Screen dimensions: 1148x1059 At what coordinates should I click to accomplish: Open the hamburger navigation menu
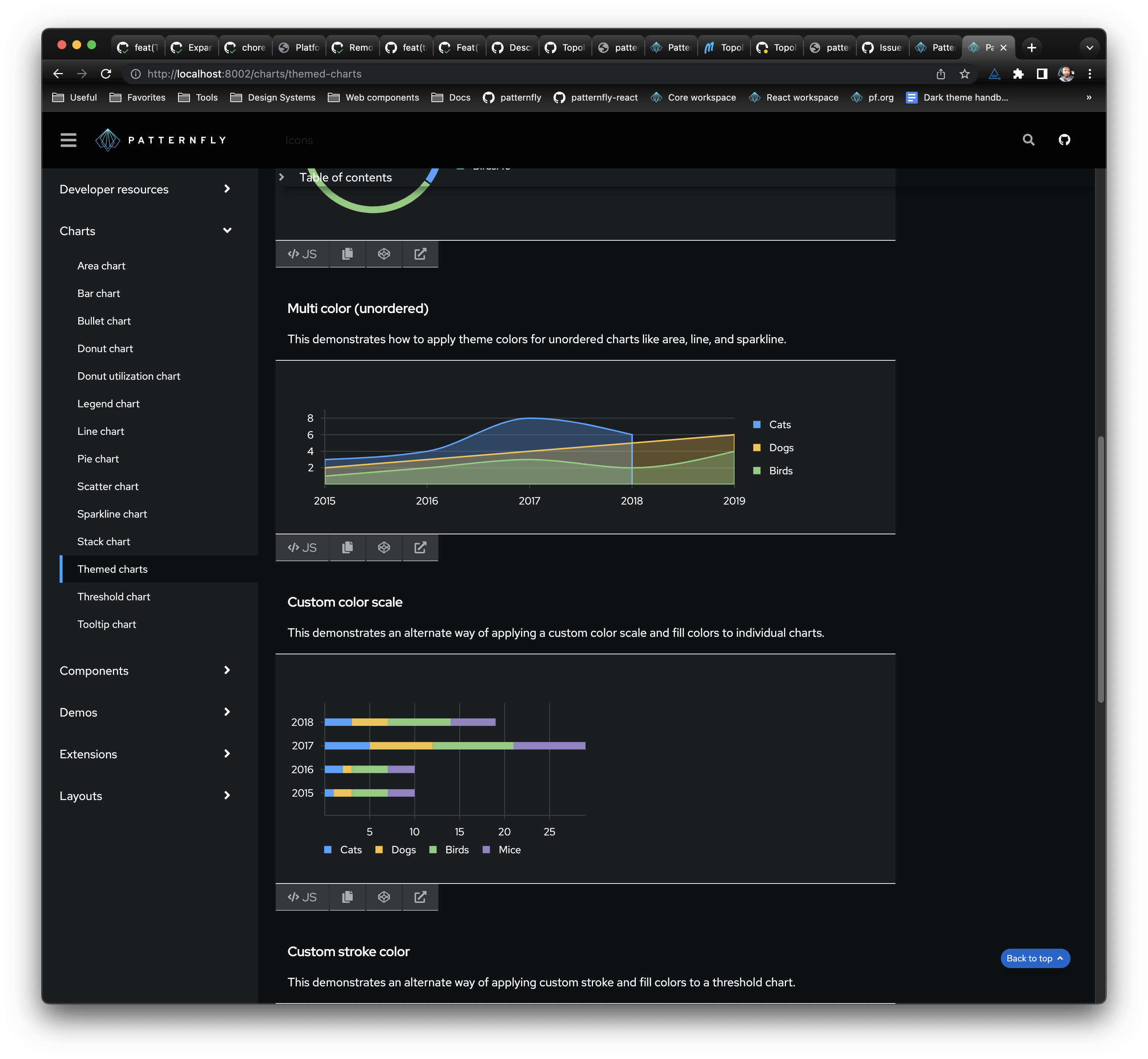[x=68, y=140]
